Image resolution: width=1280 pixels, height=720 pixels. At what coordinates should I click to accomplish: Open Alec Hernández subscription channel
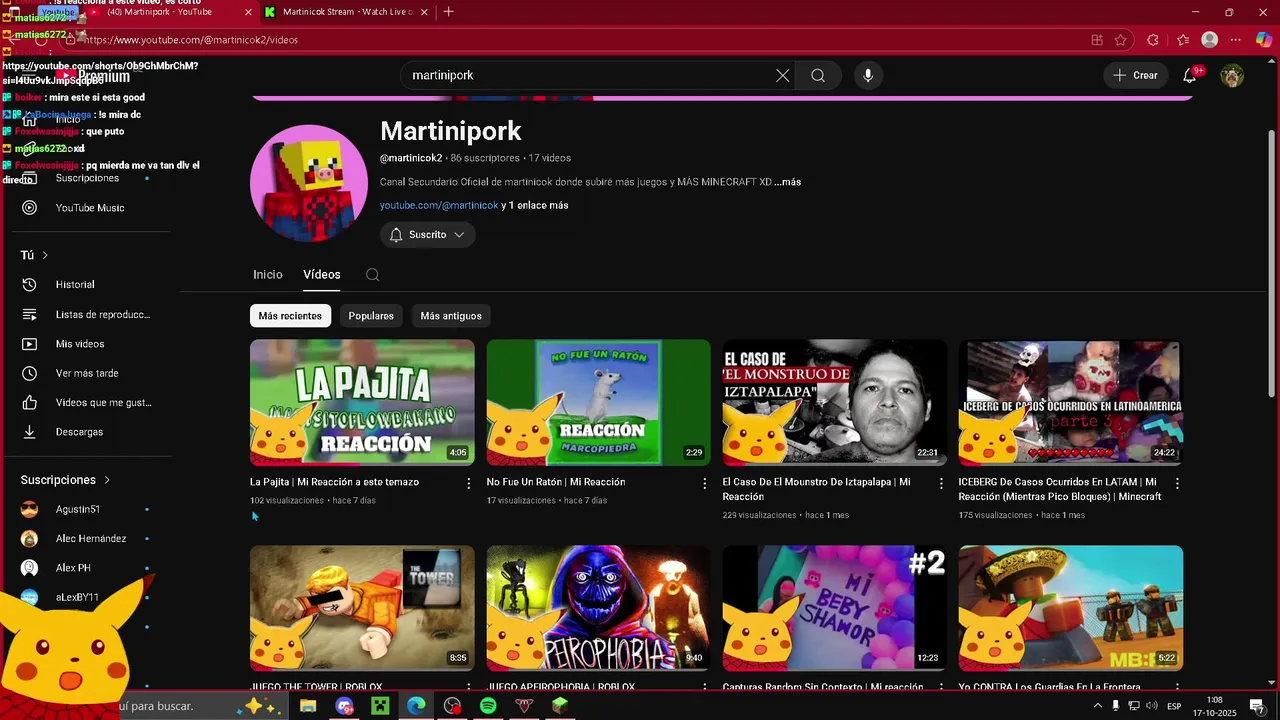(91, 539)
